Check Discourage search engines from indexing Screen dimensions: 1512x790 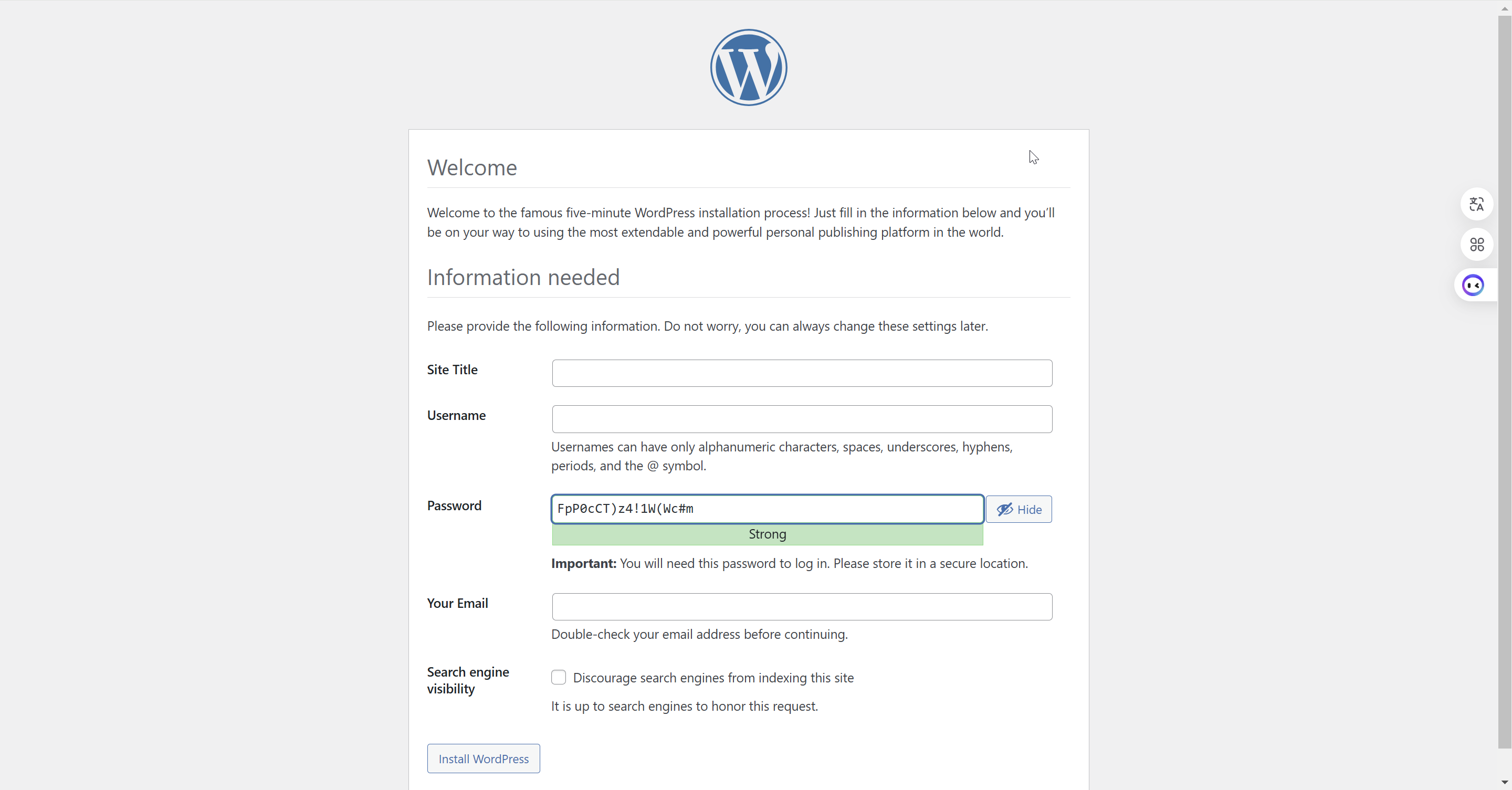(558, 677)
